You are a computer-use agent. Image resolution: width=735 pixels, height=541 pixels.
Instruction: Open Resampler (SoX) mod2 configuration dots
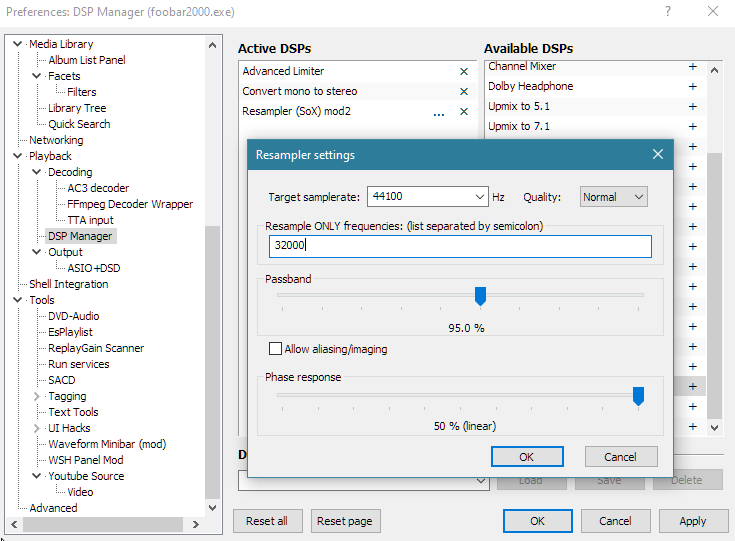pos(439,113)
